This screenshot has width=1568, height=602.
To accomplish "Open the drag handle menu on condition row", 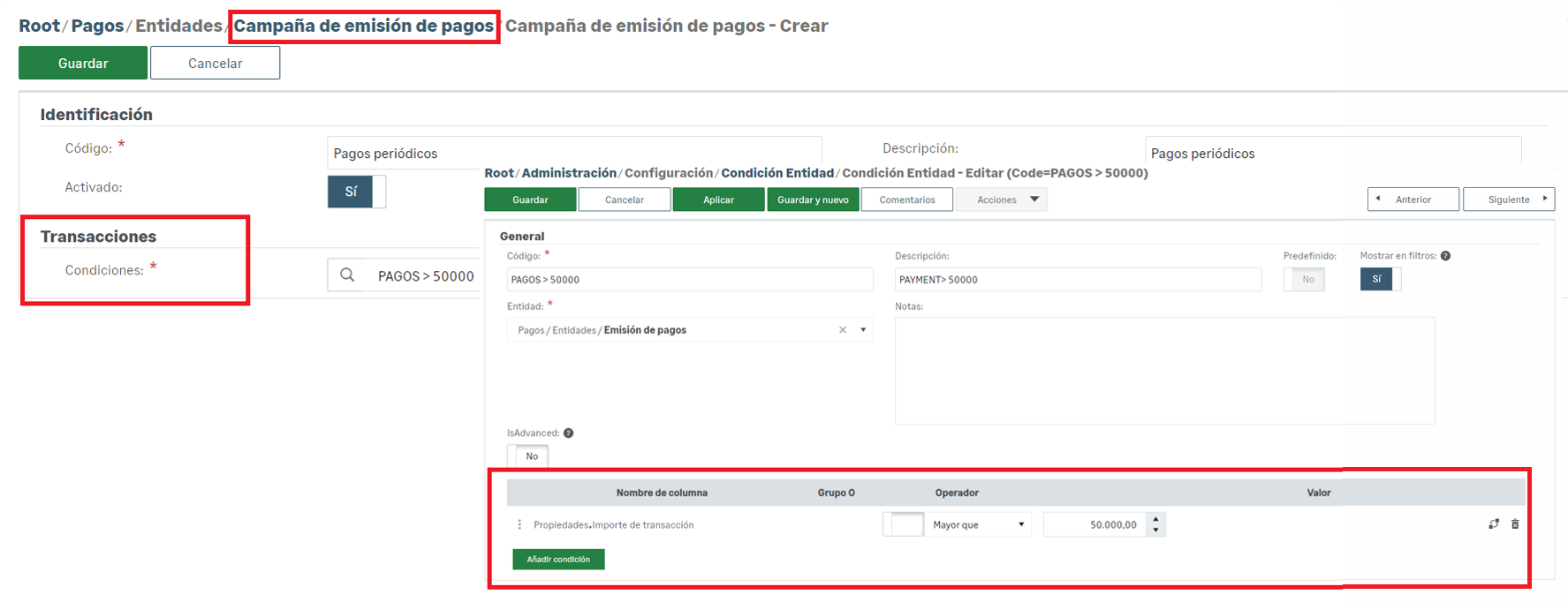I will point(519,525).
